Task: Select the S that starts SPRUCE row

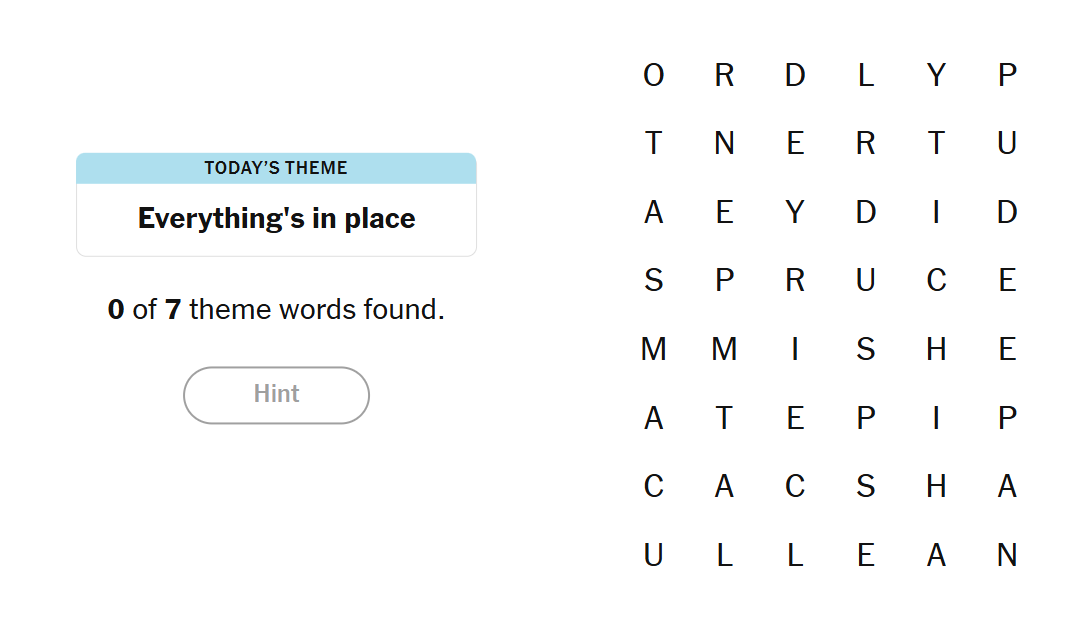Action: pos(653,281)
